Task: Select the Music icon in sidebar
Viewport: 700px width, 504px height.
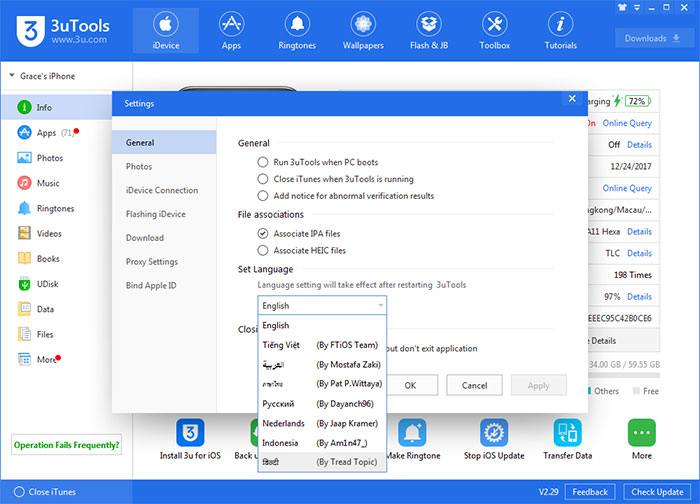Action: pyautogui.click(x=24, y=183)
